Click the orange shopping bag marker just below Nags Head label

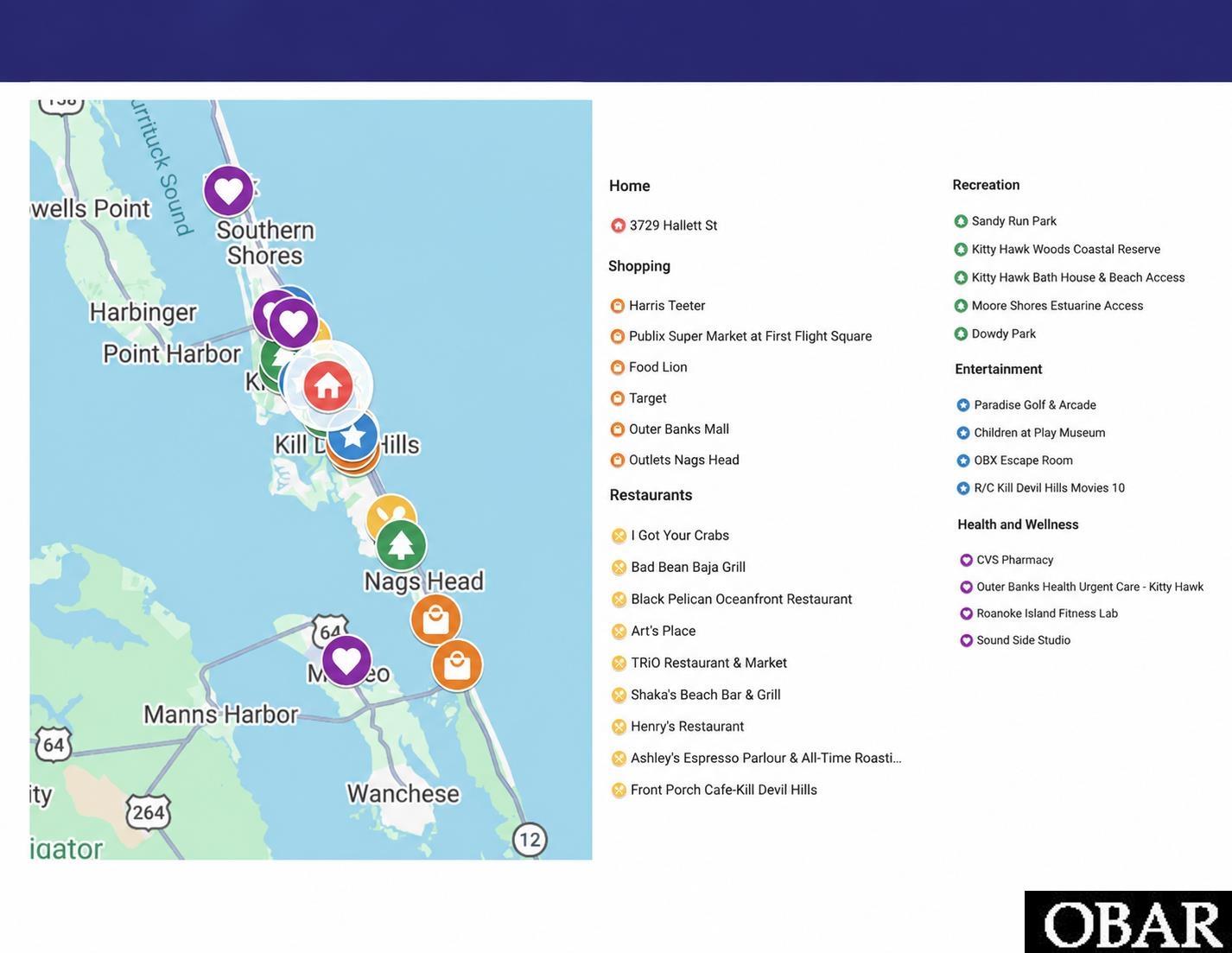coord(435,619)
